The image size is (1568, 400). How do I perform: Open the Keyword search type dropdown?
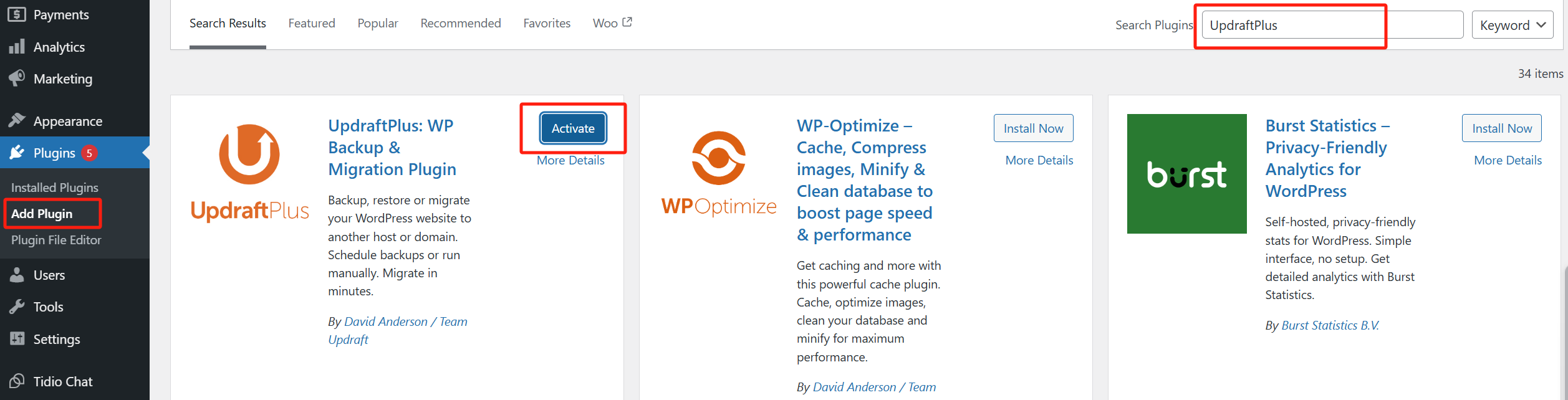click(1512, 26)
